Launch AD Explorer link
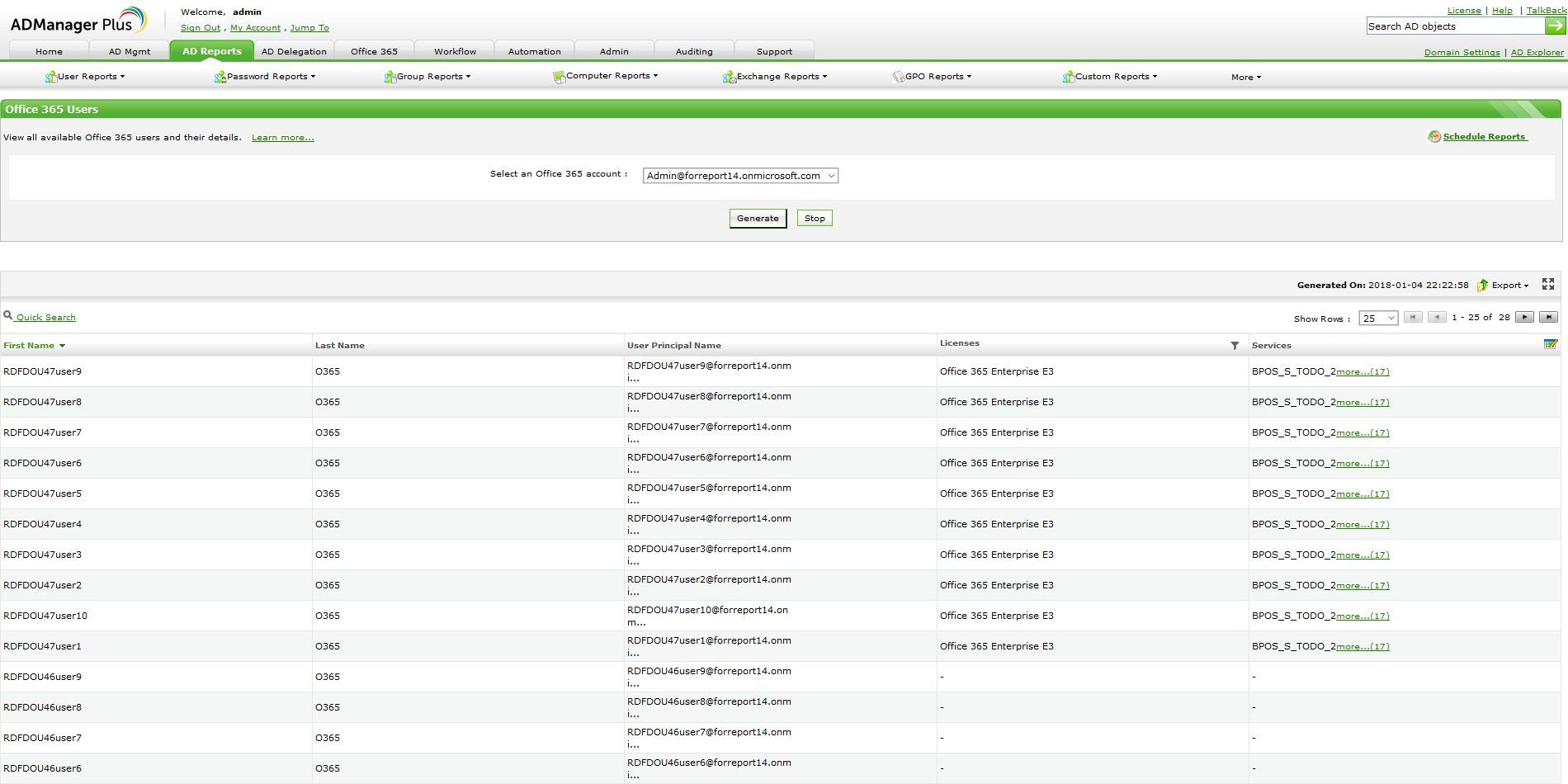 click(x=1537, y=53)
